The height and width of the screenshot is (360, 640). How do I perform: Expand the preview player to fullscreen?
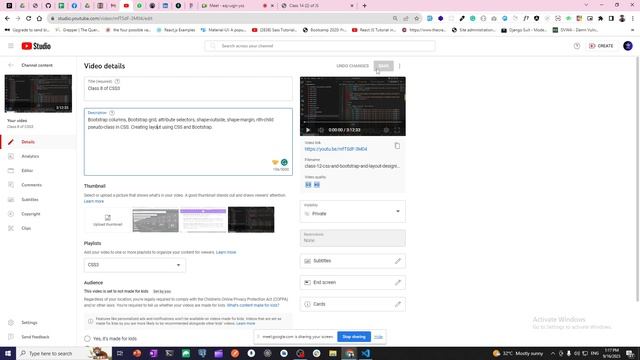397,130
